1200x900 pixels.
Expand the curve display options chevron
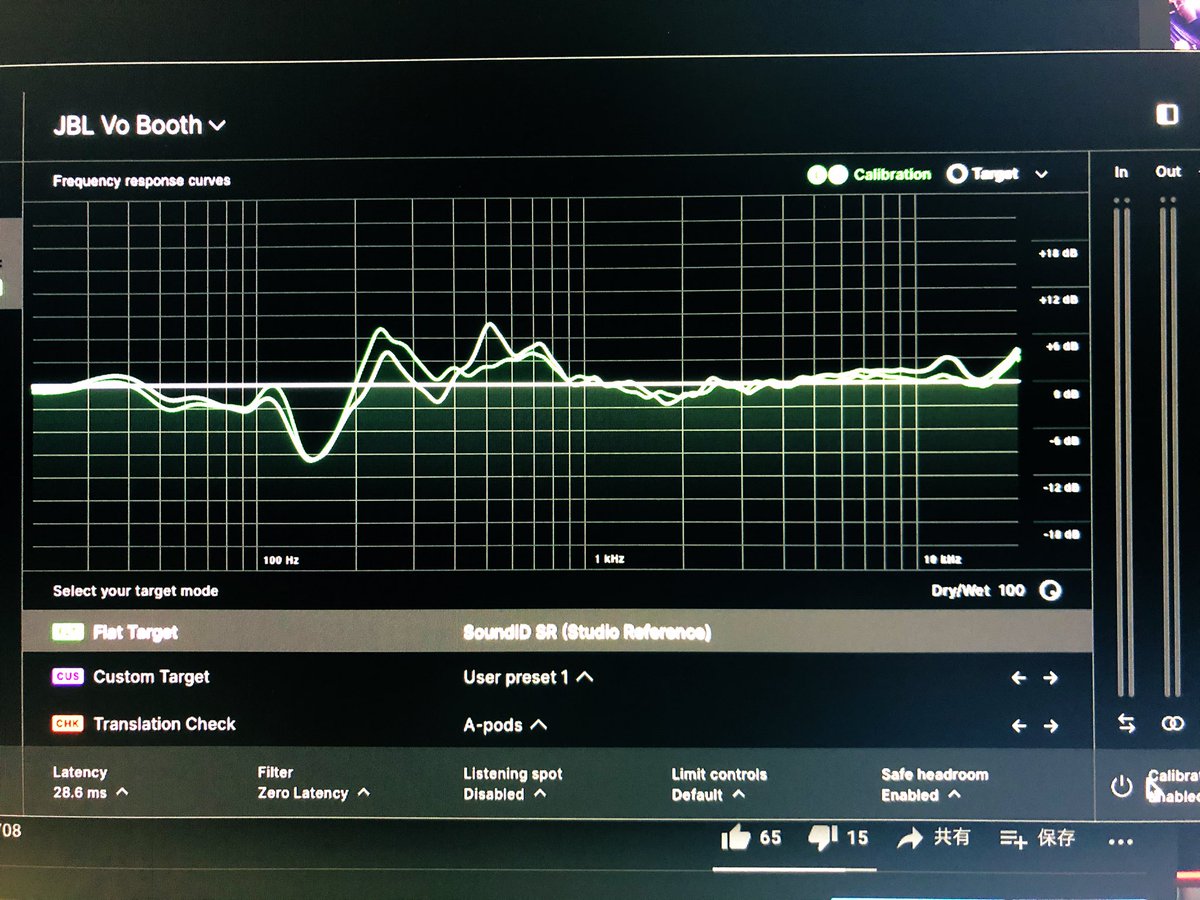click(1041, 174)
